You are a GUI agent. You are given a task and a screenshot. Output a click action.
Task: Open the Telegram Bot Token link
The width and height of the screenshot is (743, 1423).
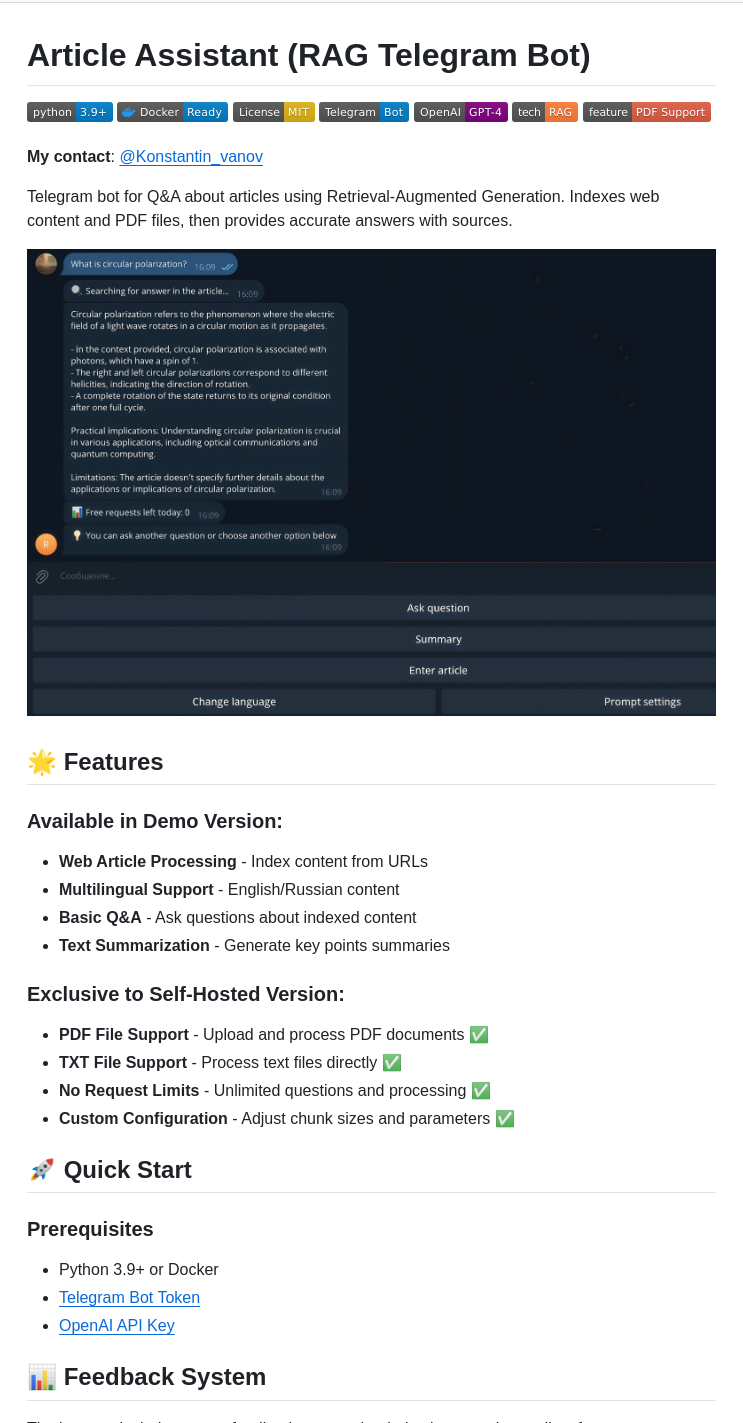coord(129,1297)
